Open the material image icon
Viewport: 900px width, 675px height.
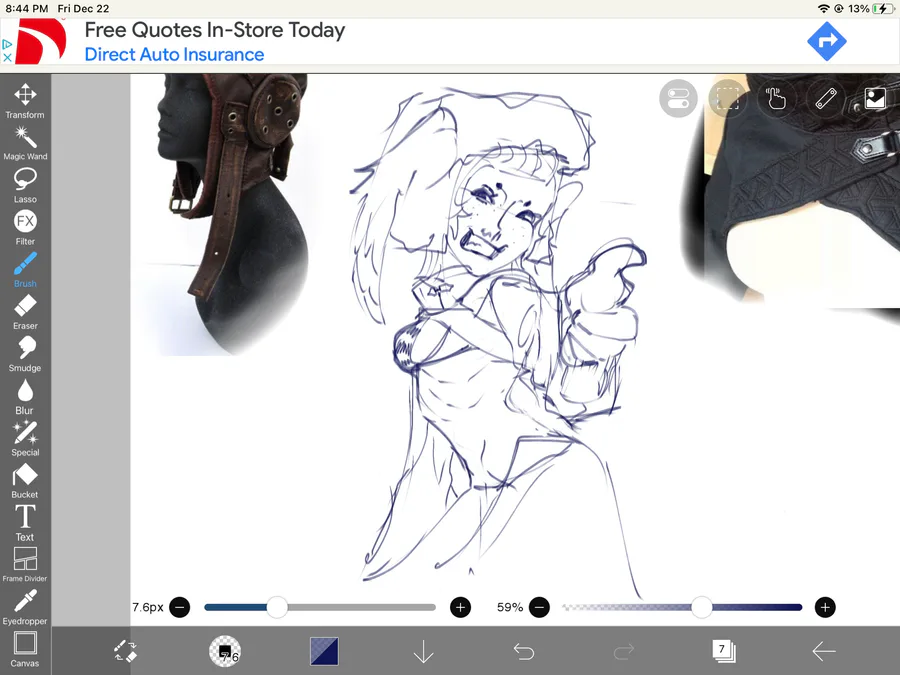point(875,98)
